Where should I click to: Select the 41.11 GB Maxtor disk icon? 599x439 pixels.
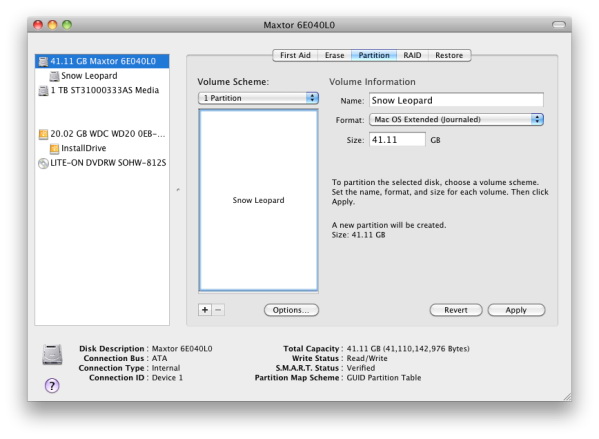click(43, 61)
